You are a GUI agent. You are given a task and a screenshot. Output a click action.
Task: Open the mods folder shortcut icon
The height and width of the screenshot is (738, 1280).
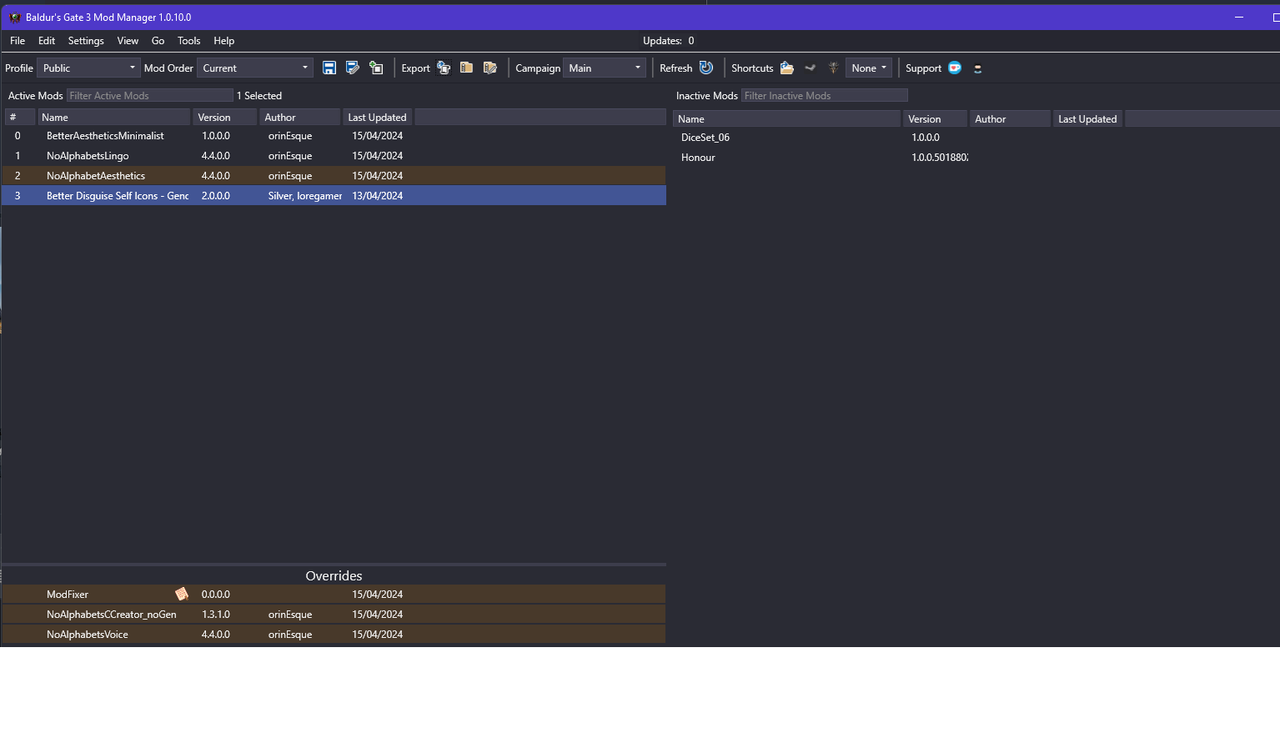point(787,68)
